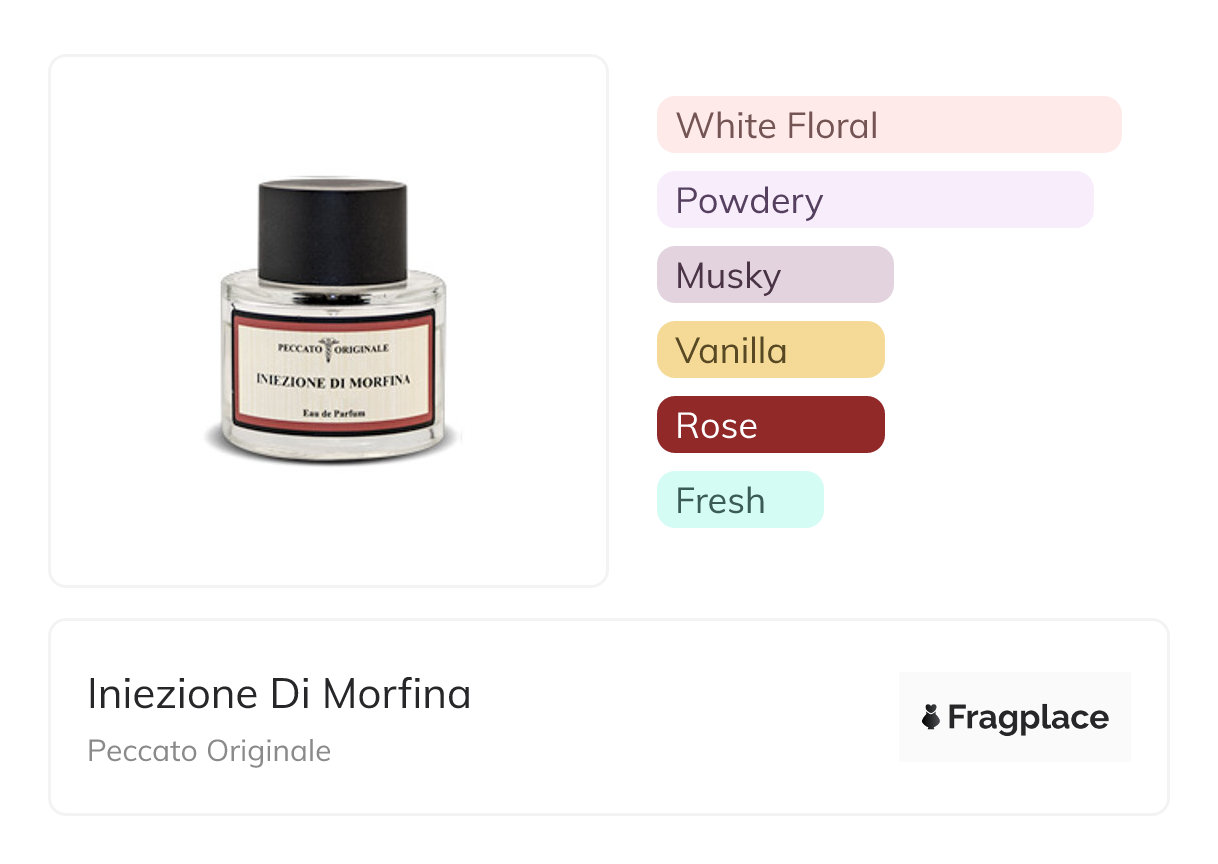Select the Powdery accord bar

click(x=875, y=200)
